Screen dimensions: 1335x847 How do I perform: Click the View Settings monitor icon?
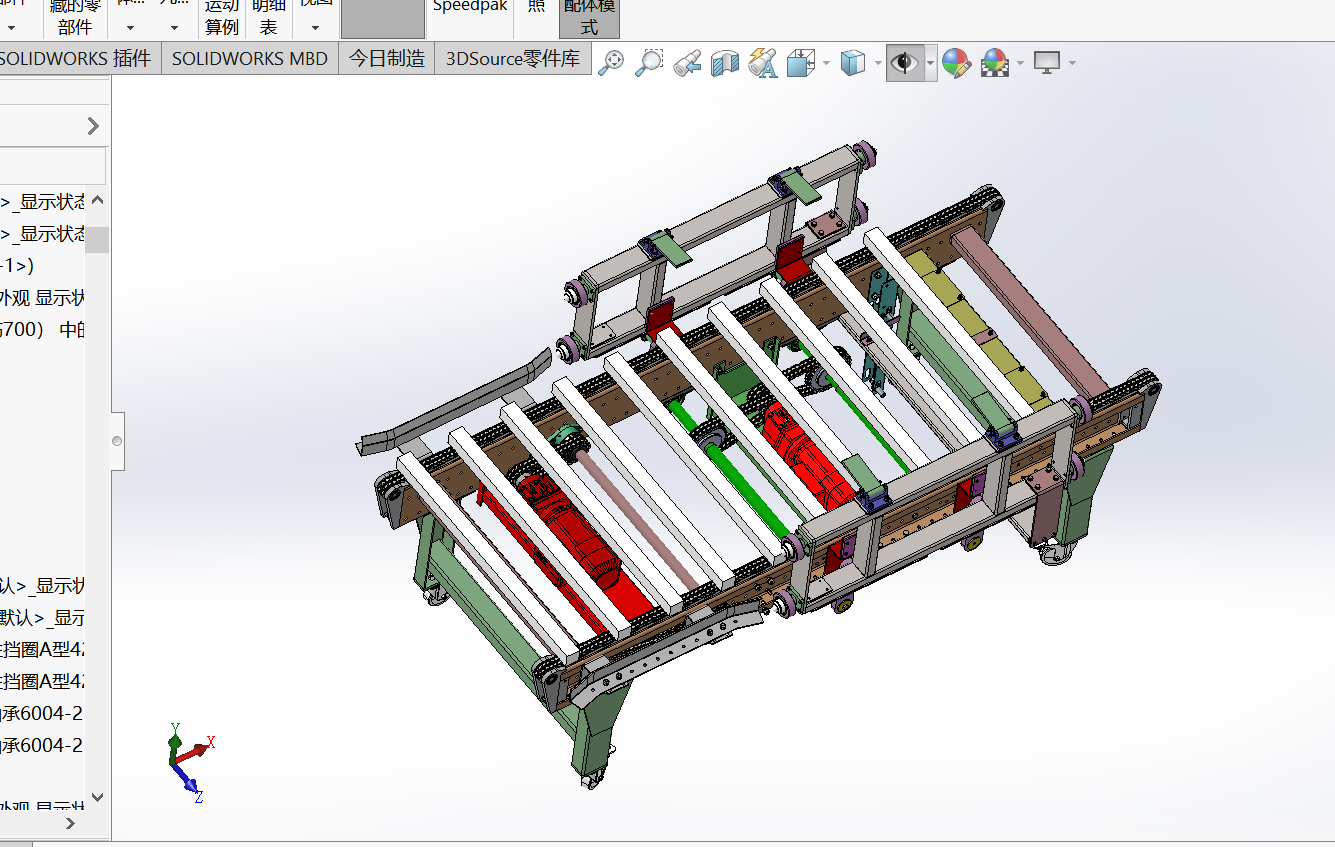coord(1047,63)
